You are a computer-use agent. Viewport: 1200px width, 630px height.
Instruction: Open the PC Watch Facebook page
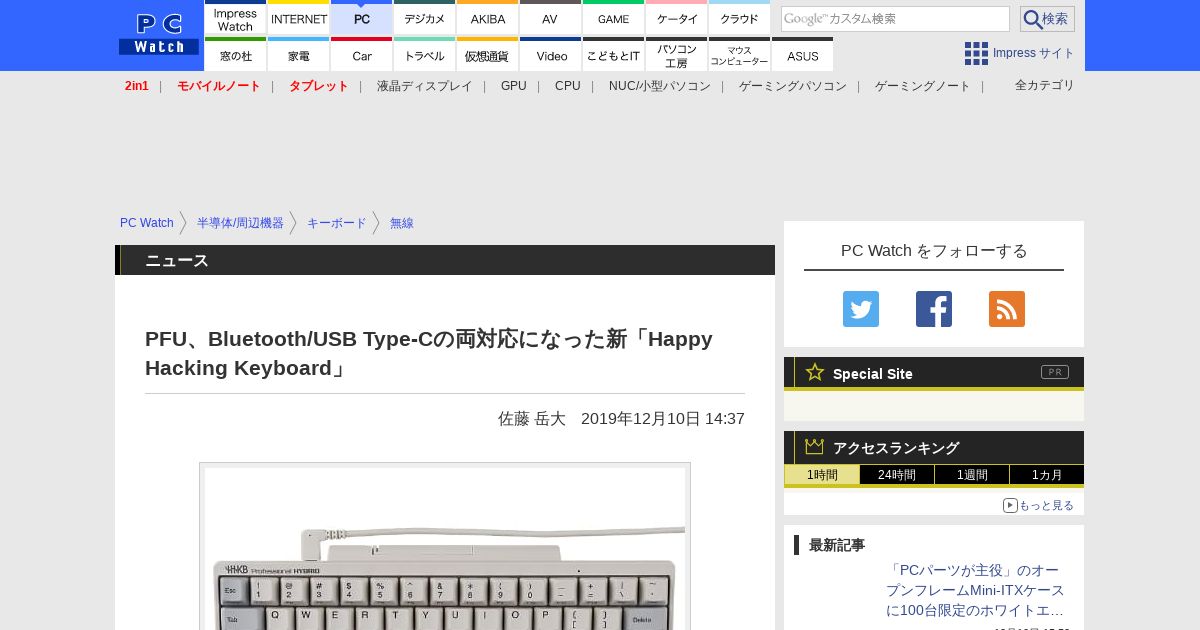[934, 309]
